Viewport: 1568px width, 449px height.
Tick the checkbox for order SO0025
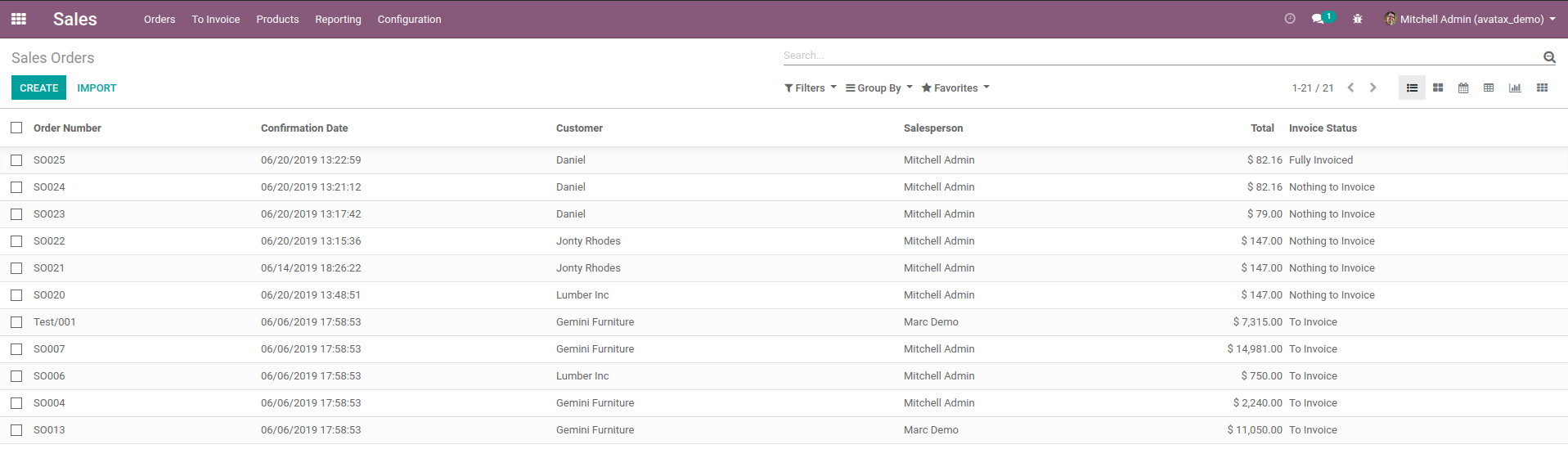click(x=16, y=160)
